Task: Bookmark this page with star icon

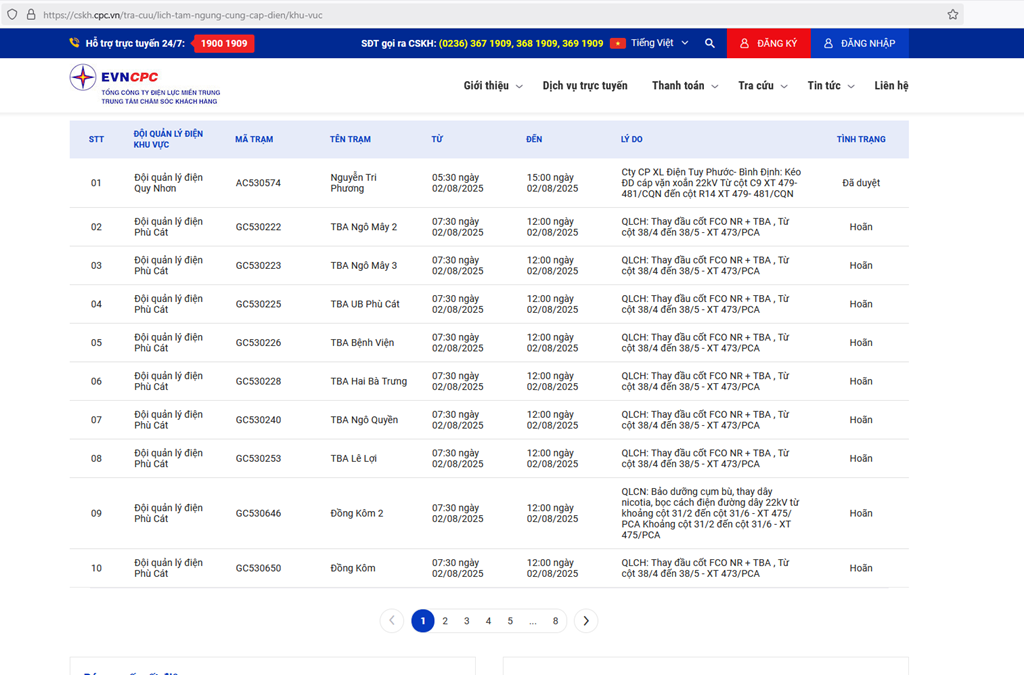Action: (x=952, y=15)
